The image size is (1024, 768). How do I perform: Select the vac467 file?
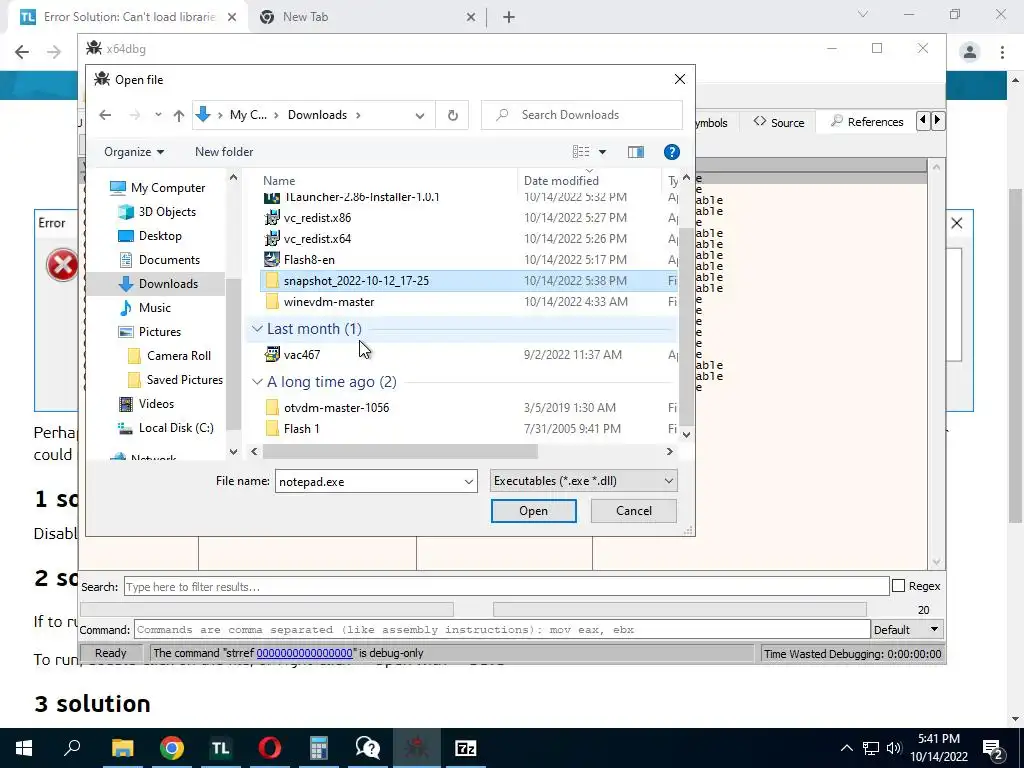469,355
